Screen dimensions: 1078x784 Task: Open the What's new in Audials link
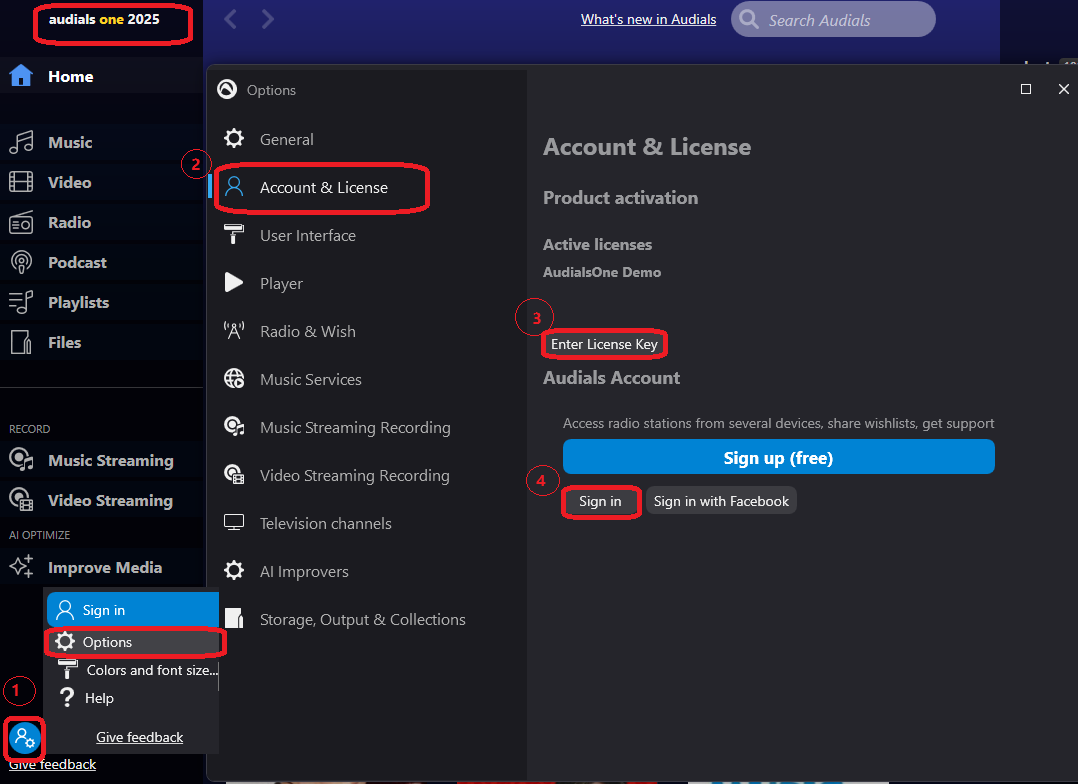coord(648,19)
